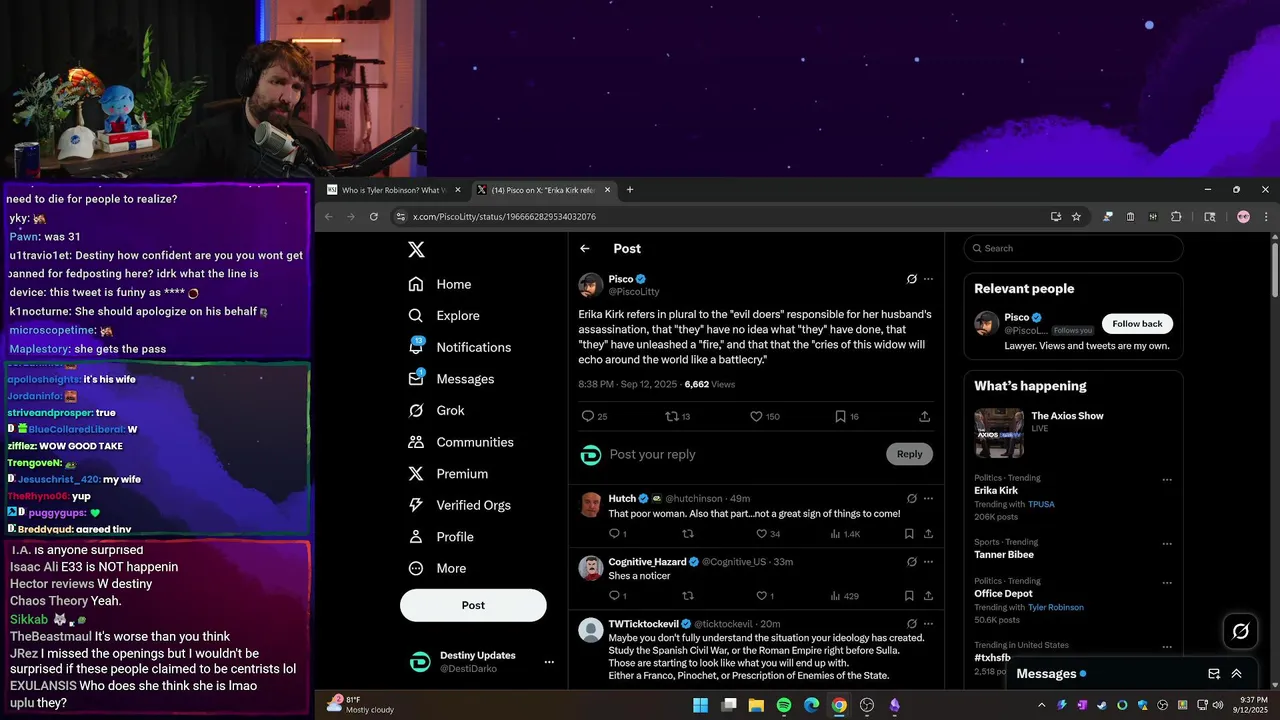Switch to the 'Who is Tyler Robinson' tab
Image resolution: width=1280 pixels, height=720 pixels.
coord(395,190)
